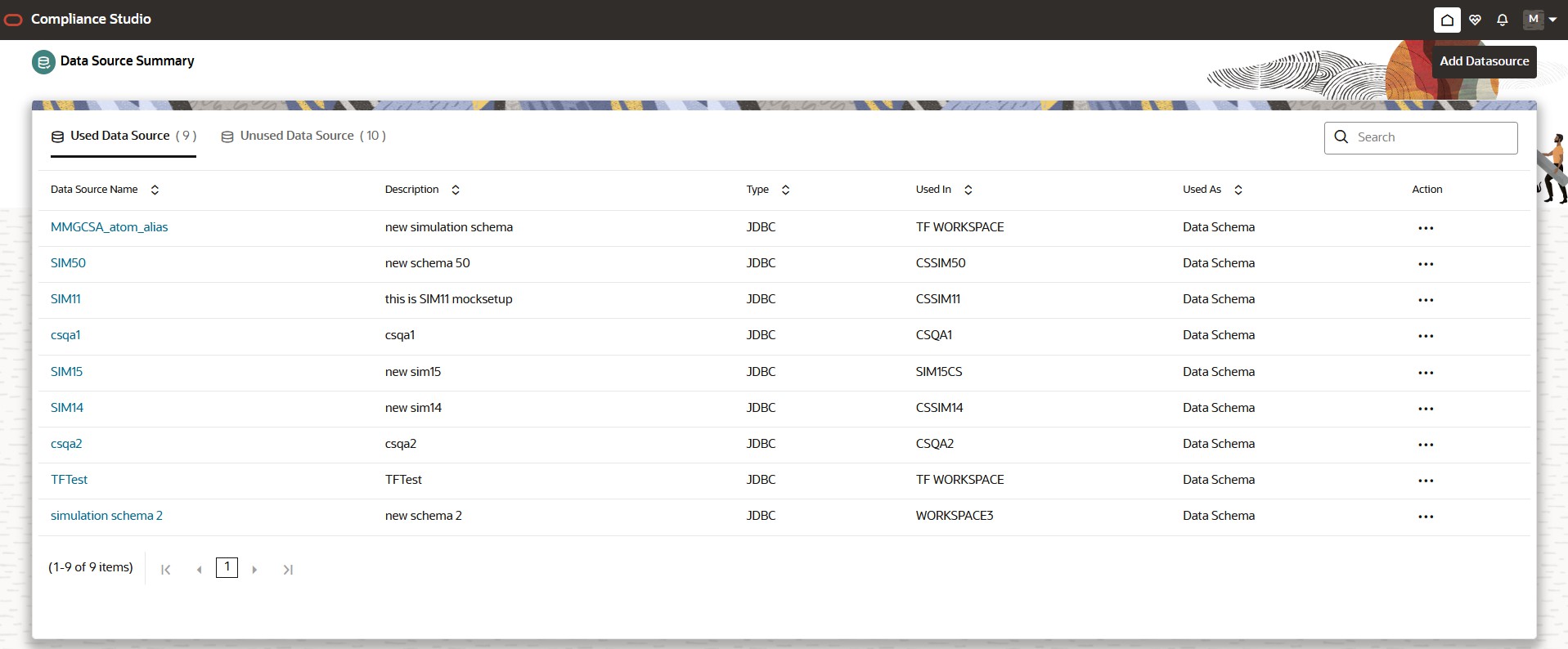This screenshot has height=649, width=1568.
Task: Open csqa2 data source link
Action: coord(66,444)
